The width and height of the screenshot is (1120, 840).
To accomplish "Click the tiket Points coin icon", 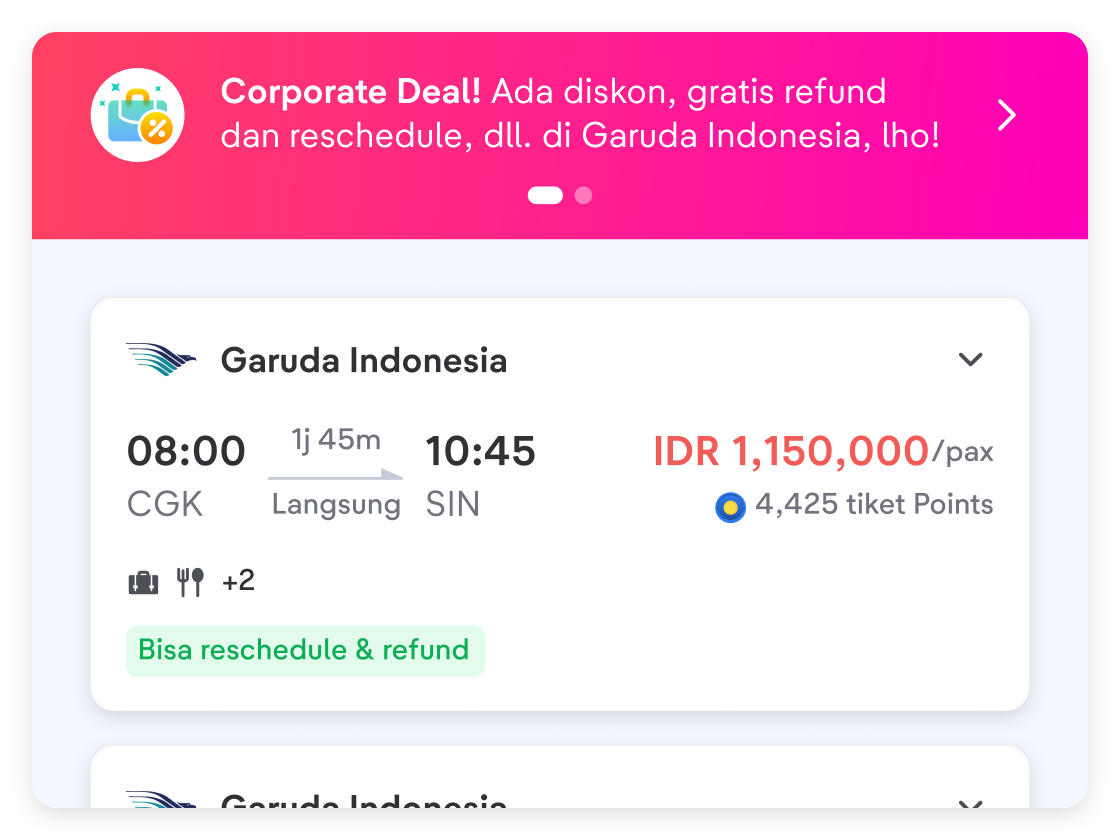I will (x=729, y=507).
